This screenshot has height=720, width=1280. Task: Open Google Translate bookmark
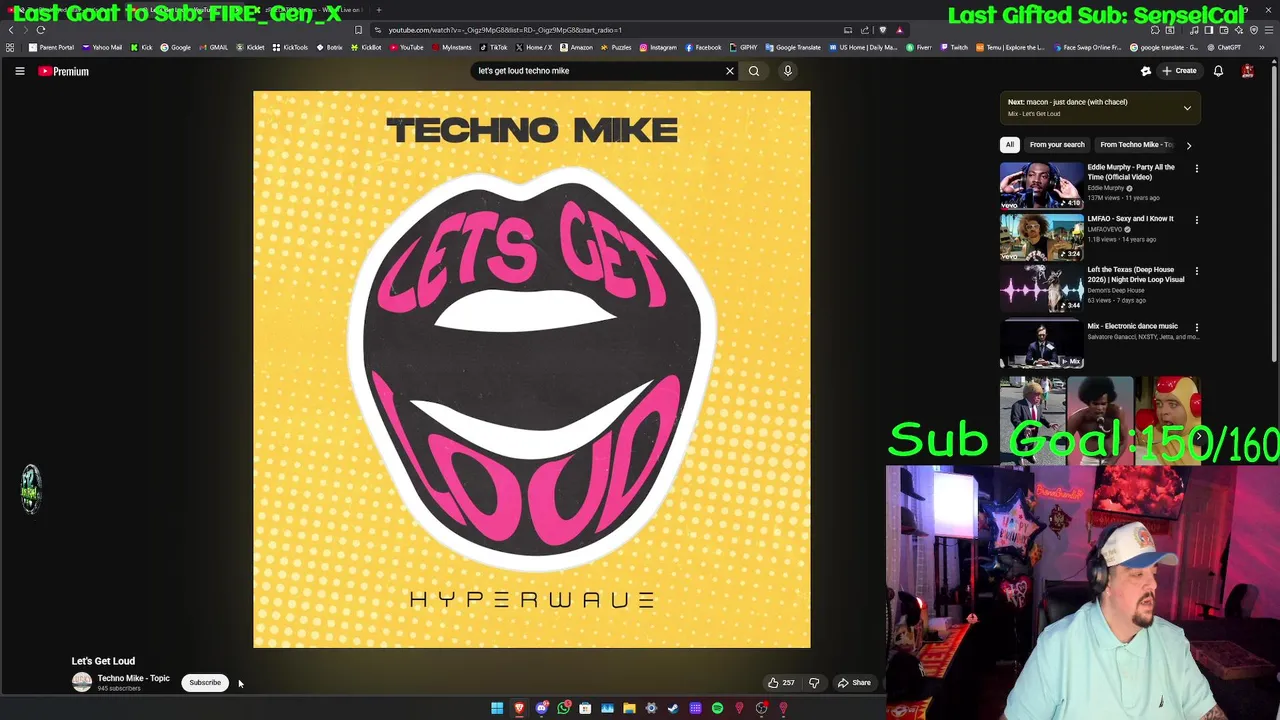(x=793, y=48)
